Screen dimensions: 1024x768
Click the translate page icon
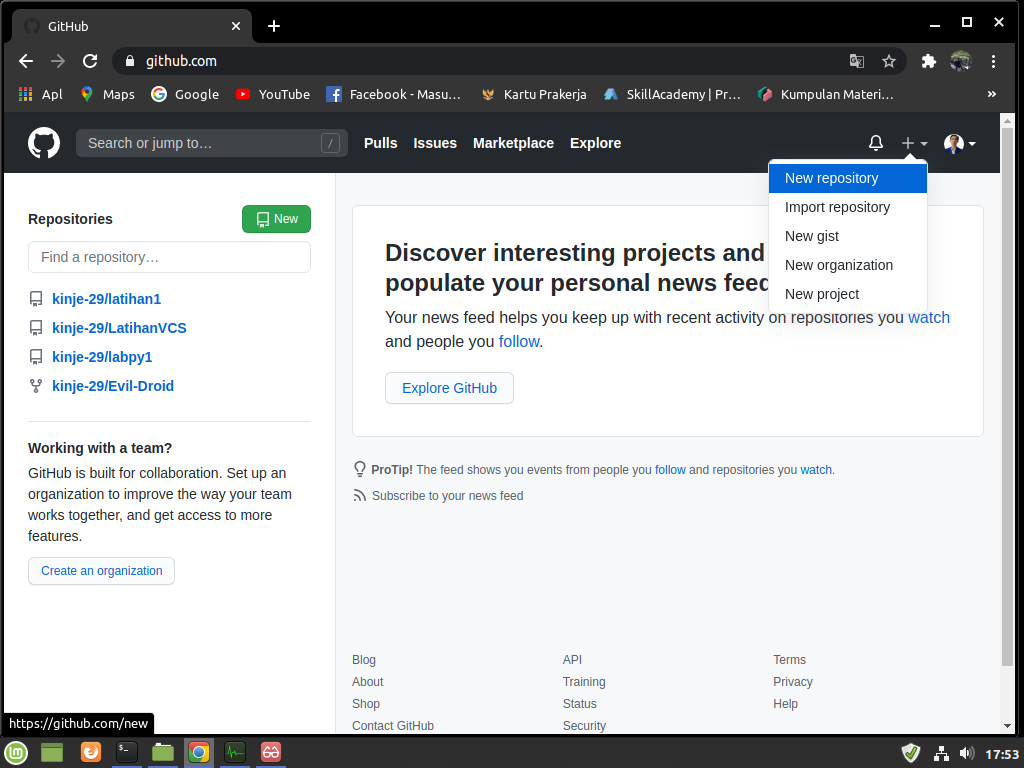[857, 61]
